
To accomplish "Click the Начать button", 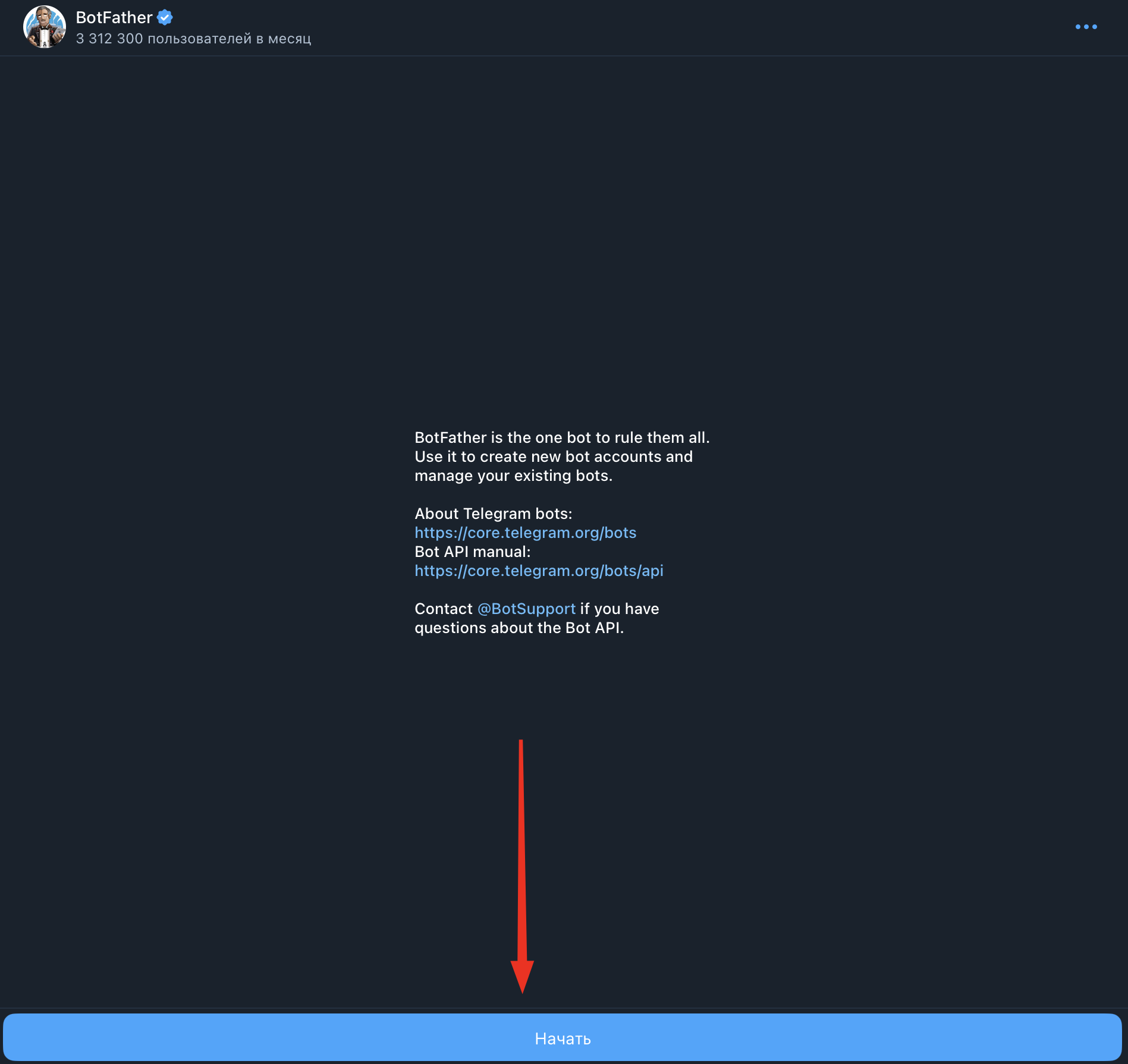I will pyautogui.click(x=563, y=1038).
